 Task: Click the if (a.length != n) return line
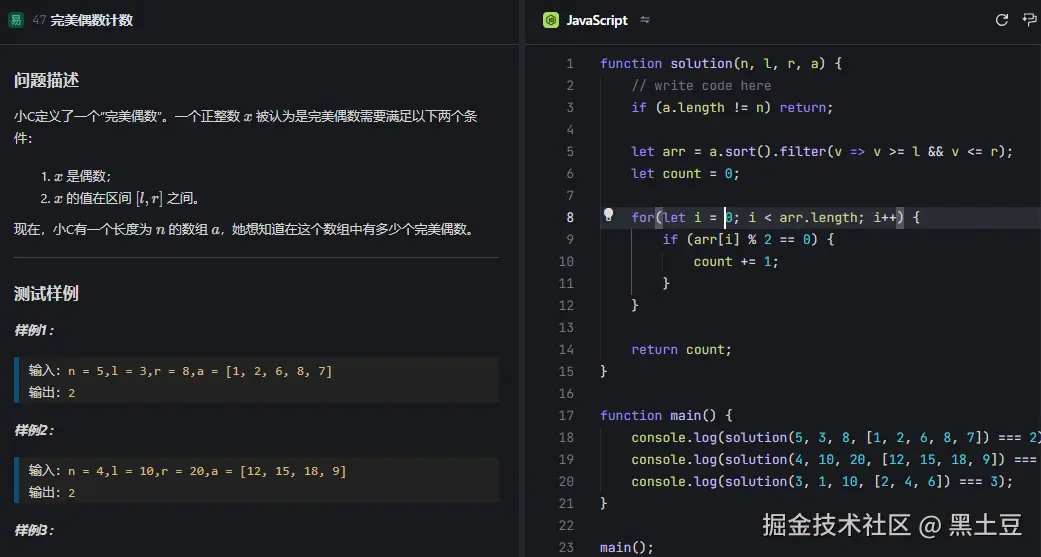(732, 108)
